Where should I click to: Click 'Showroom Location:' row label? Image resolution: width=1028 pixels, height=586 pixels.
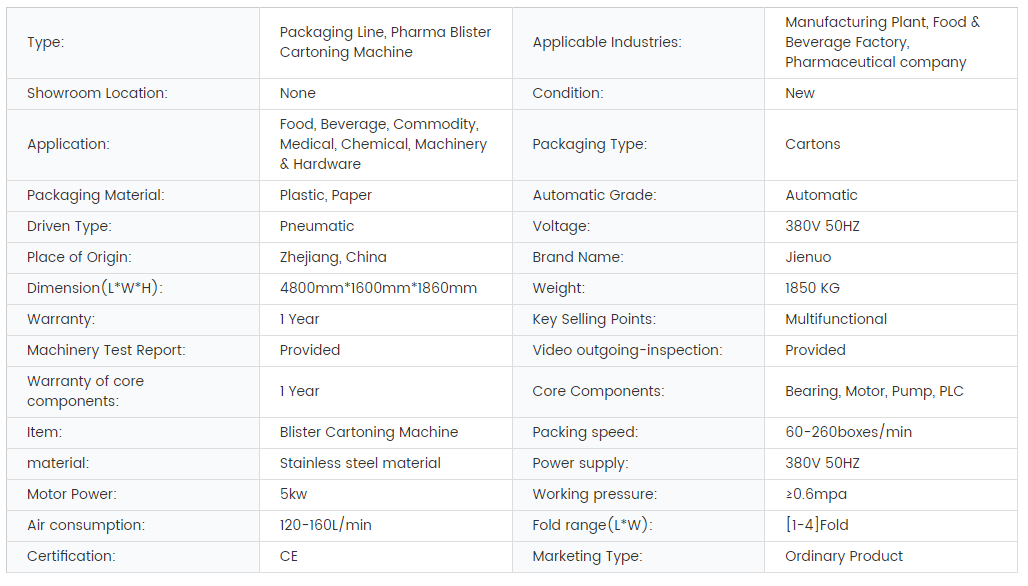pos(97,93)
